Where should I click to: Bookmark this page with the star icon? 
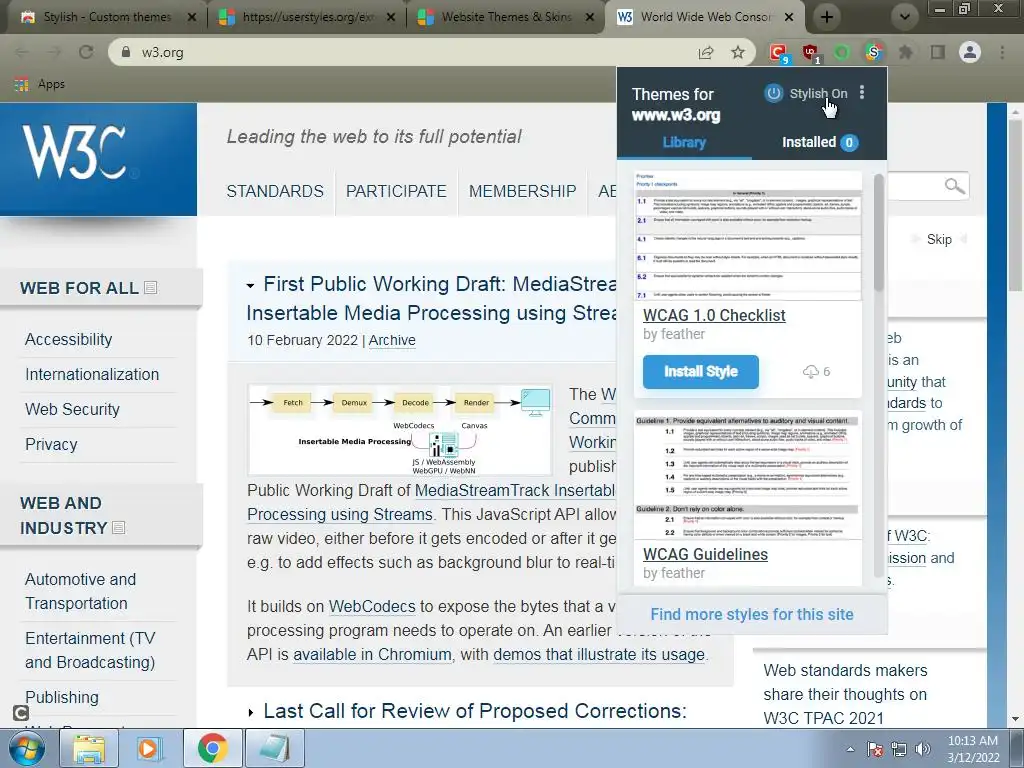(x=738, y=52)
